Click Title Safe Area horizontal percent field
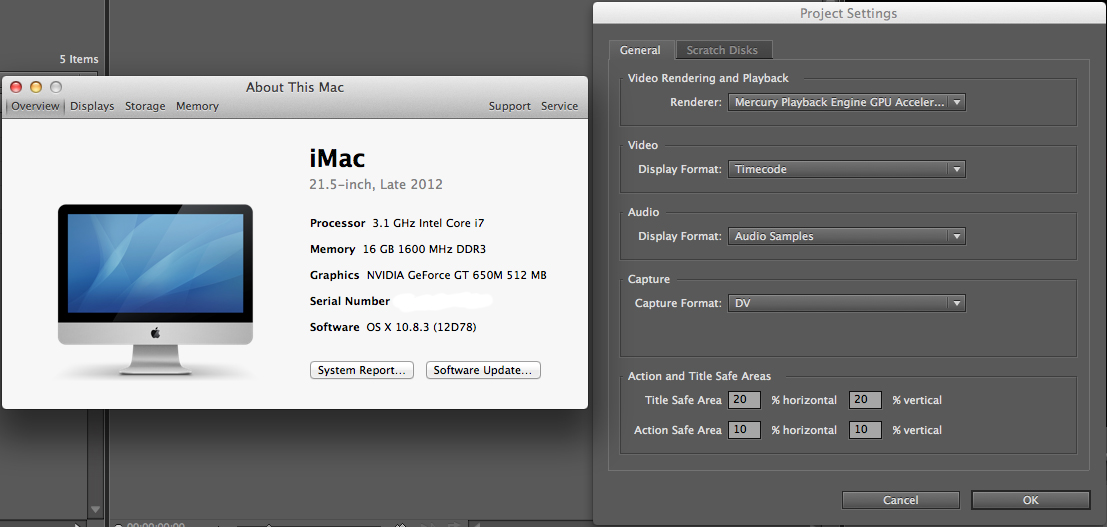The image size is (1107, 527). coord(744,400)
